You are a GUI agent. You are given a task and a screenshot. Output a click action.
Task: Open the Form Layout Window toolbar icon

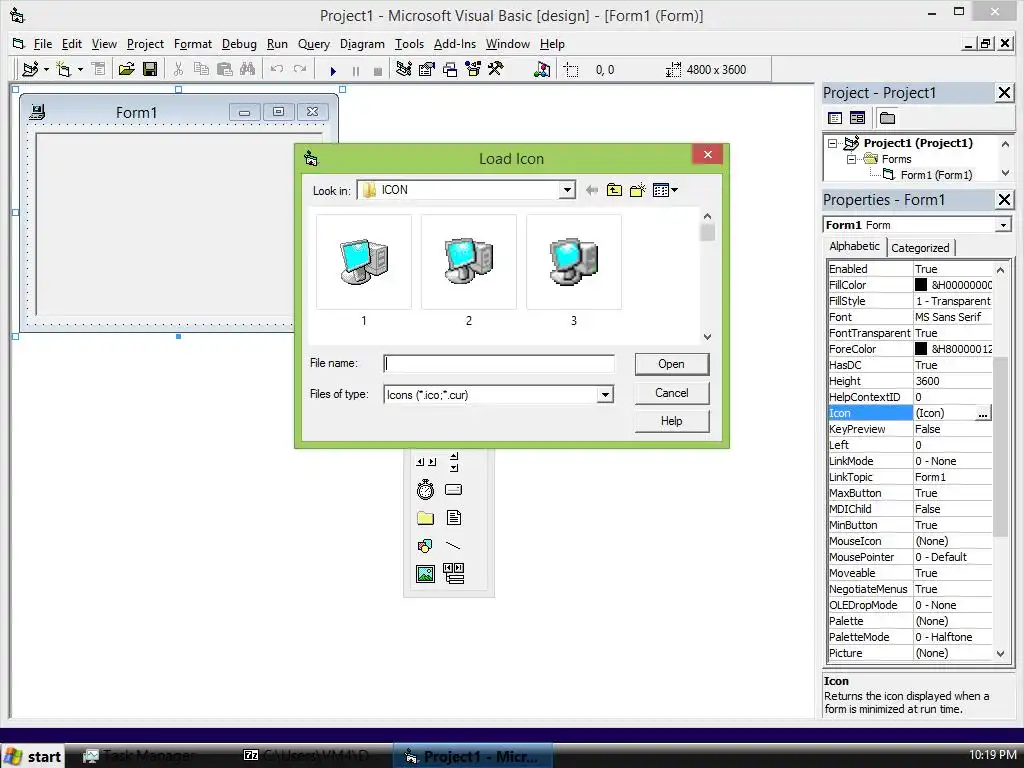(x=450, y=69)
